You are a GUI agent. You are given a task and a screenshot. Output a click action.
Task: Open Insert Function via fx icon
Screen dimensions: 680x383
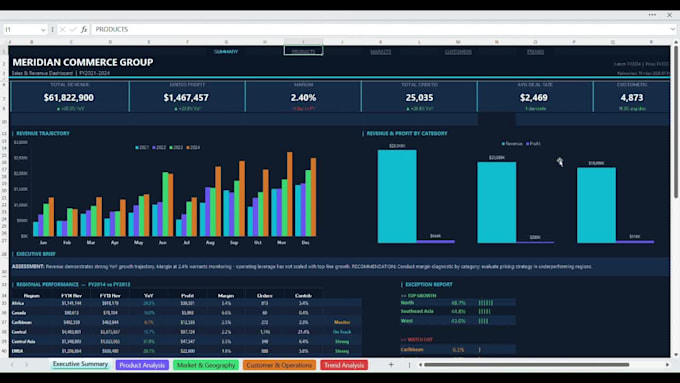pos(84,29)
